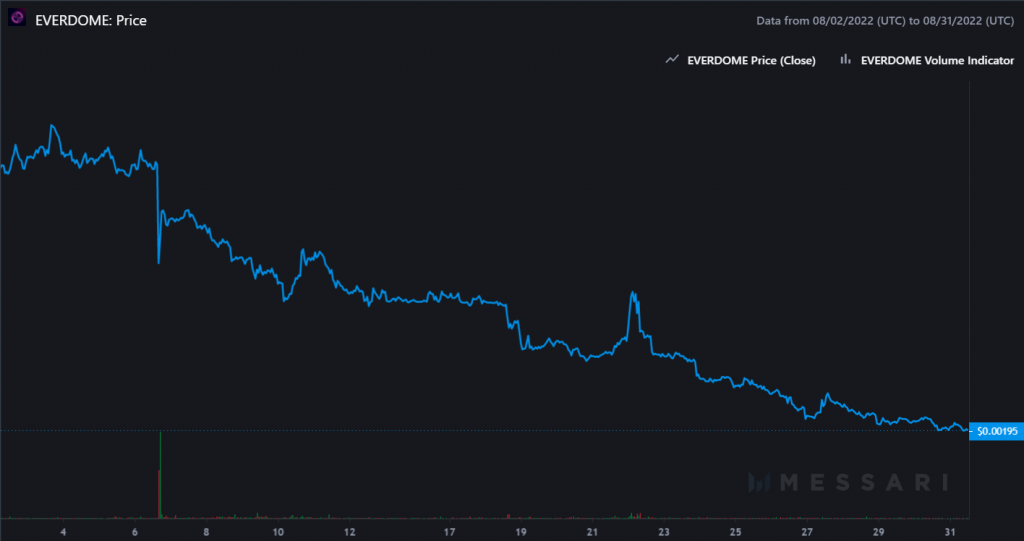Click the x-axis date label 17
The width and height of the screenshot is (1024, 541).
click(449, 531)
